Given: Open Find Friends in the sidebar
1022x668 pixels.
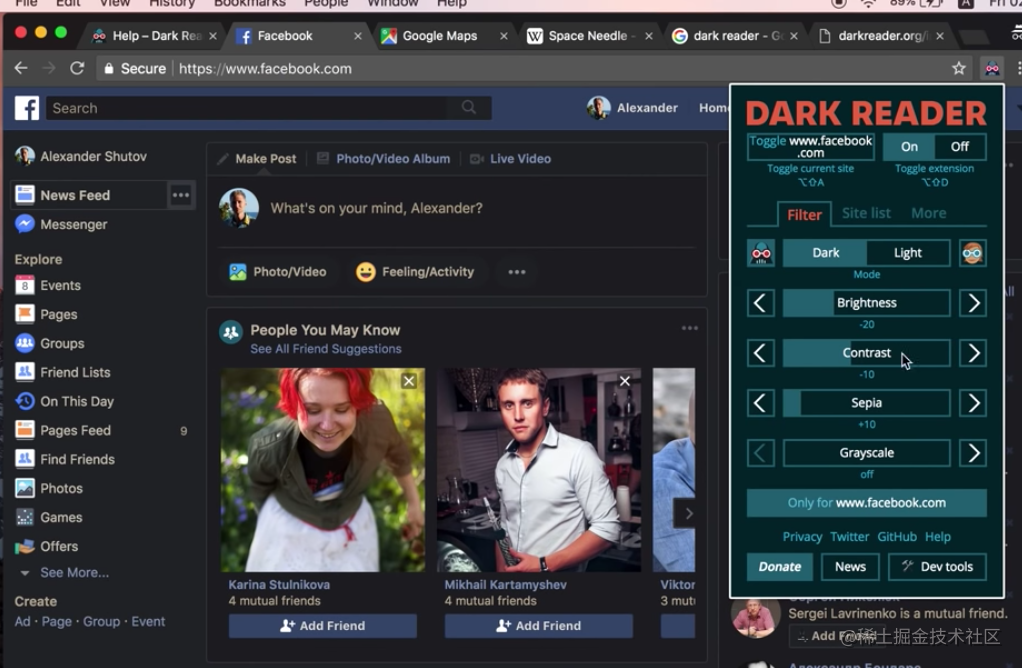Looking at the screenshot, I should click(65, 459).
